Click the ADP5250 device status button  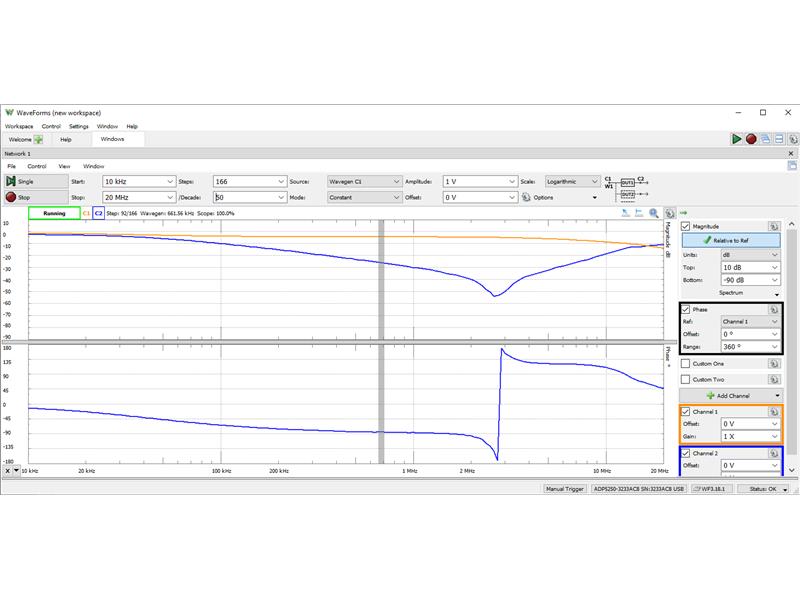pos(638,489)
